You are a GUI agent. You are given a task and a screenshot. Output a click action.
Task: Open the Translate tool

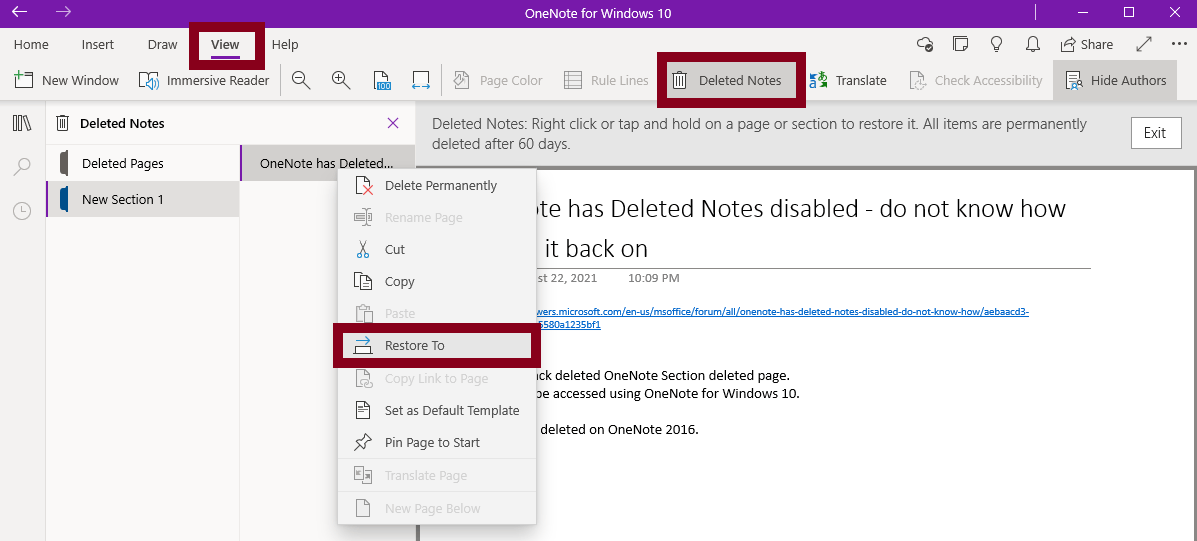[848, 80]
